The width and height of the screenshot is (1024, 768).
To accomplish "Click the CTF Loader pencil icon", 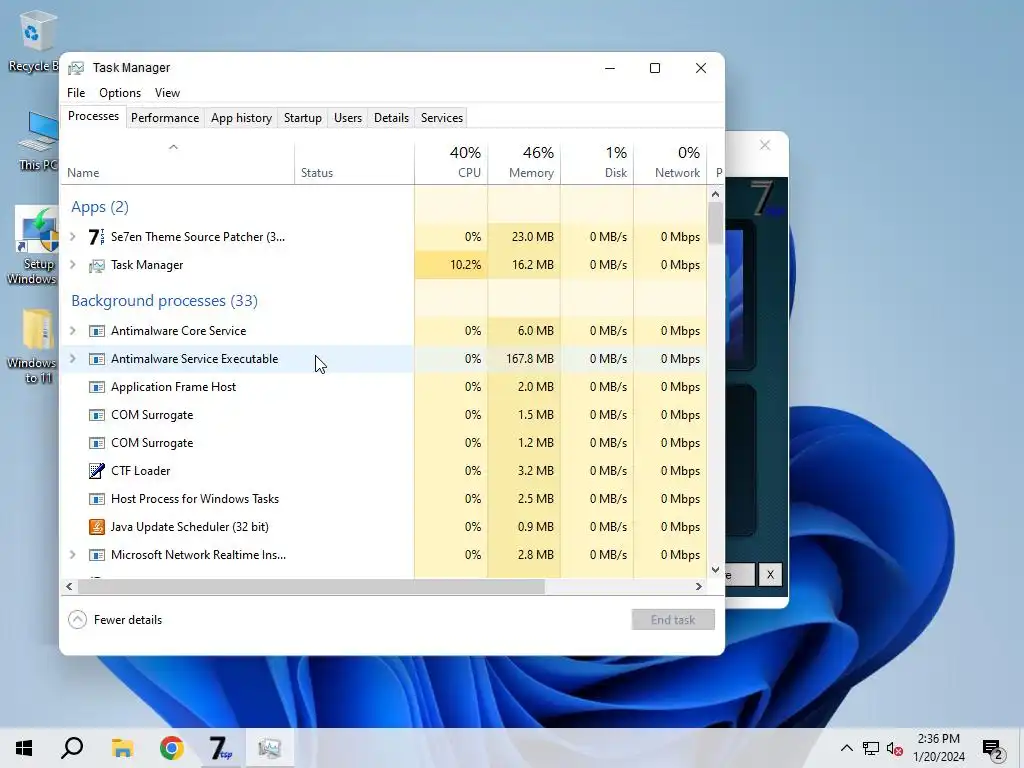I will [97, 471].
